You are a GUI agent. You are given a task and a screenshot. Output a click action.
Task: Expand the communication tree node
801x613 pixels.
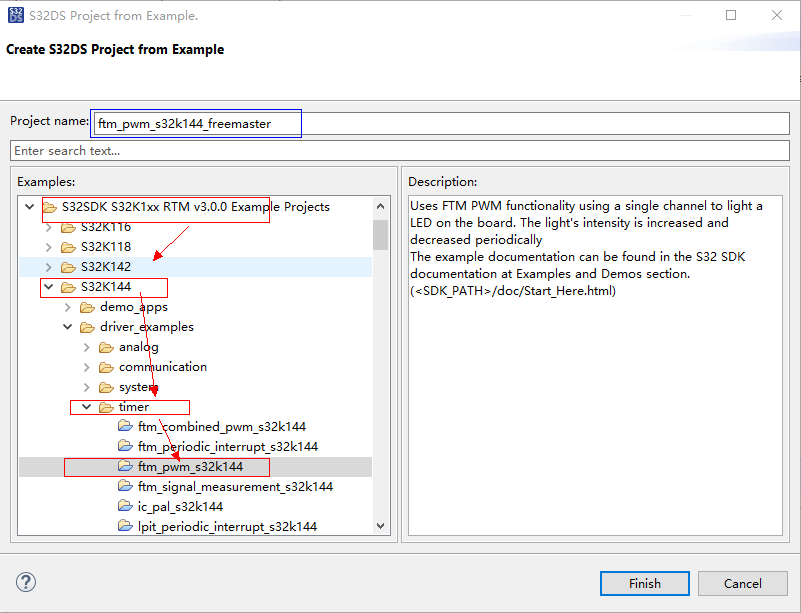pos(86,367)
